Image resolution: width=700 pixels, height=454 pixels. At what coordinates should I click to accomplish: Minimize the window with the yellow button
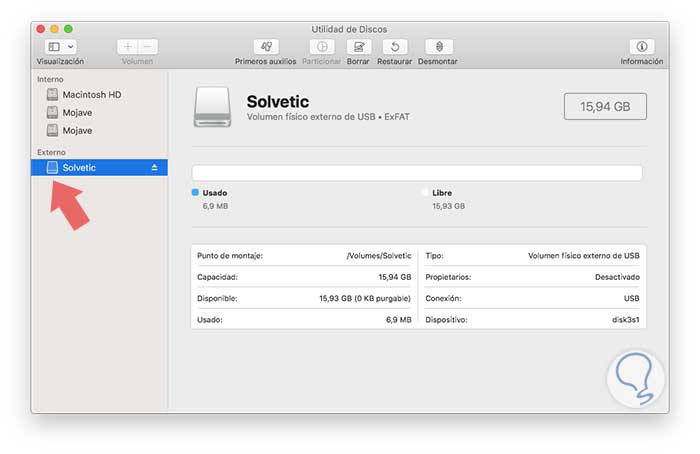(54, 29)
